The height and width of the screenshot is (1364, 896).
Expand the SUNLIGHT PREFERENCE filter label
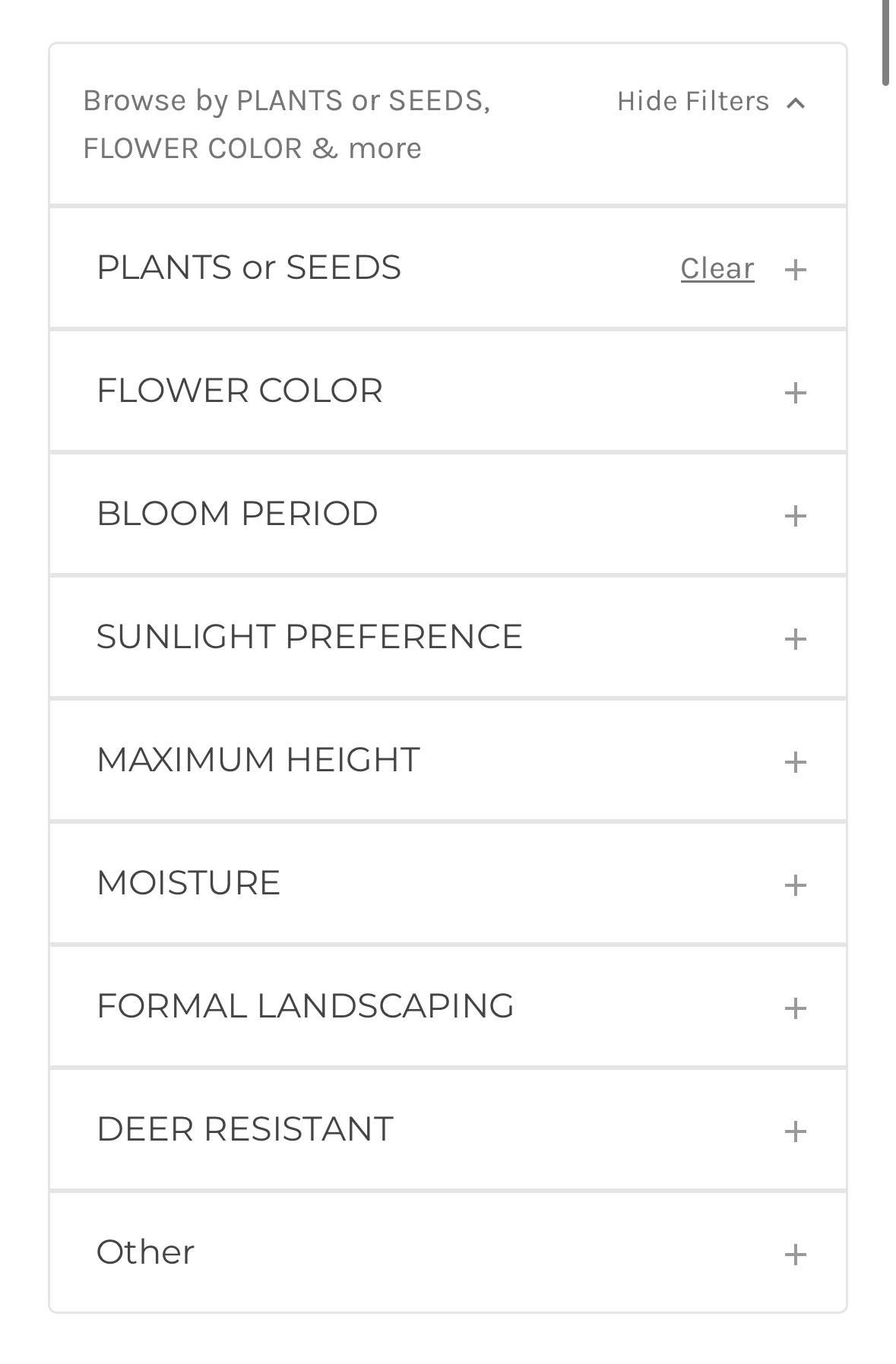pos(309,637)
